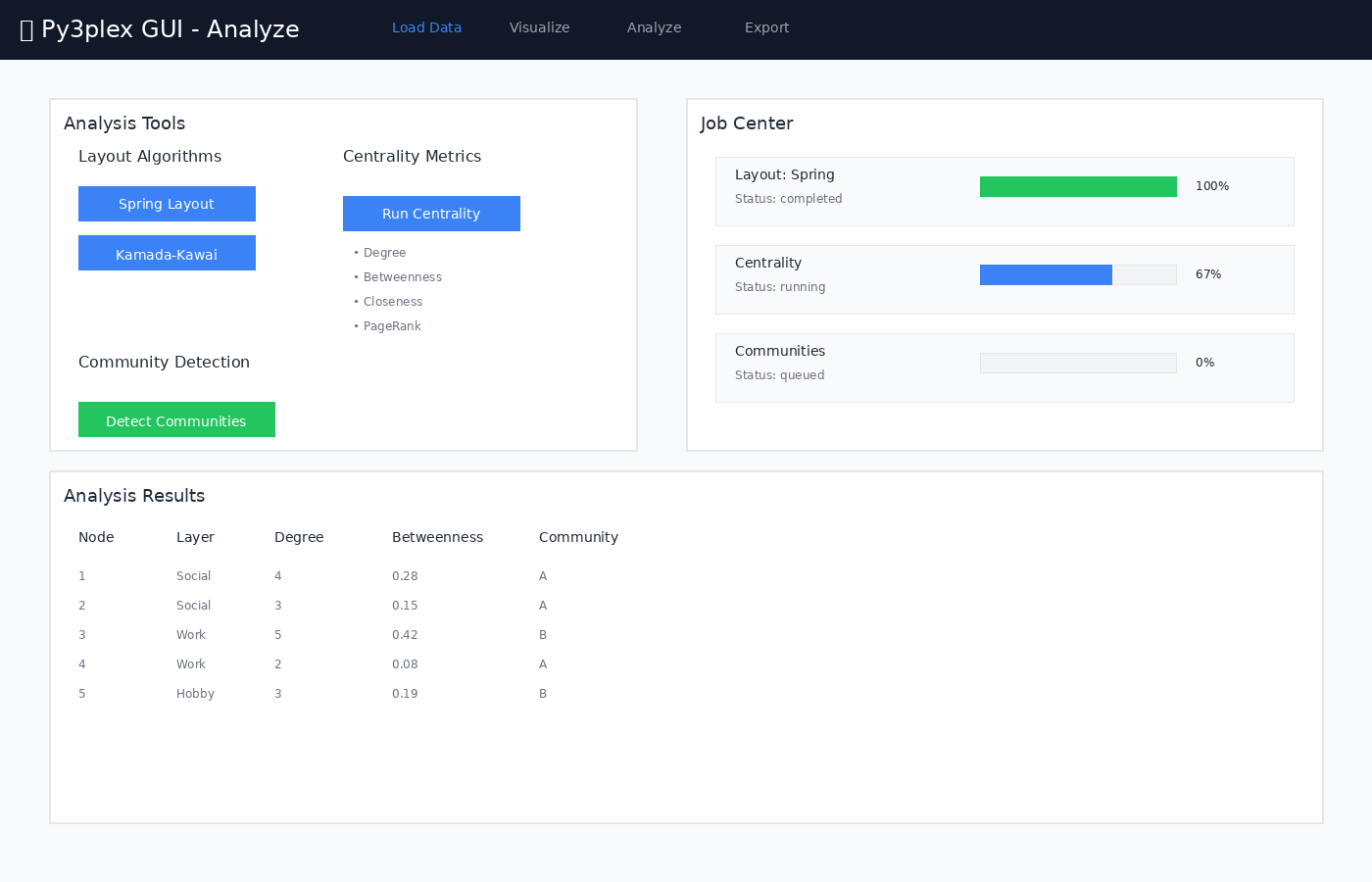Start Detect Communities
The height and width of the screenshot is (882, 1372).
(176, 420)
